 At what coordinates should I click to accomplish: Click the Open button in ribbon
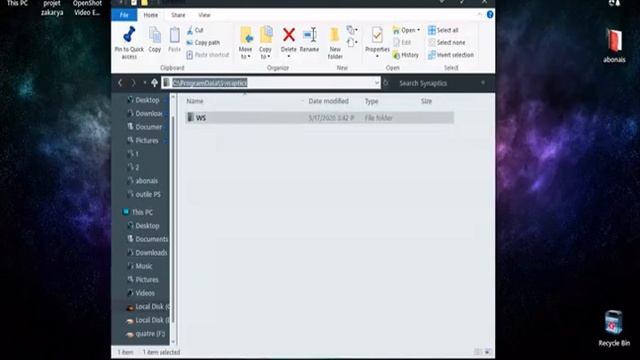coord(406,30)
